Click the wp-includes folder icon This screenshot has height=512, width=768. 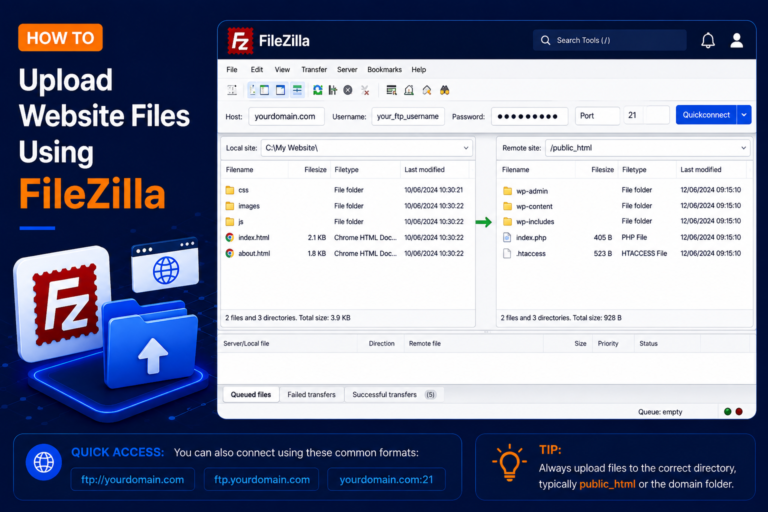(x=507, y=221)
